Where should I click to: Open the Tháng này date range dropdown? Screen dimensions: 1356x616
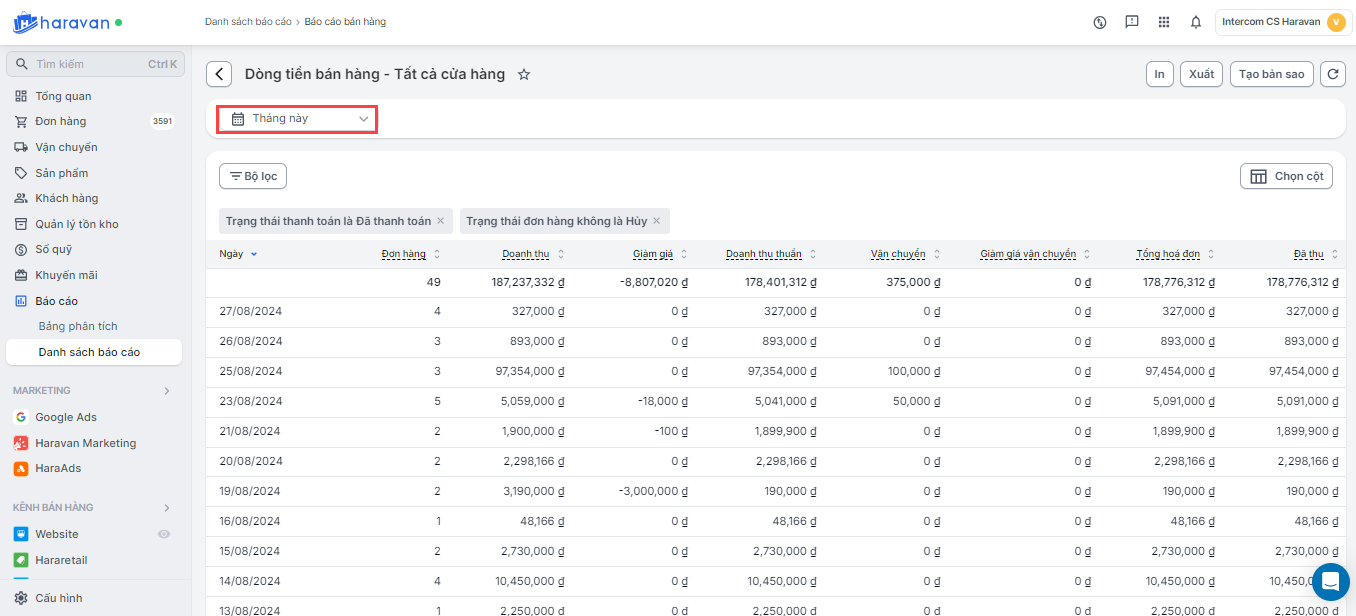[298, 119]
